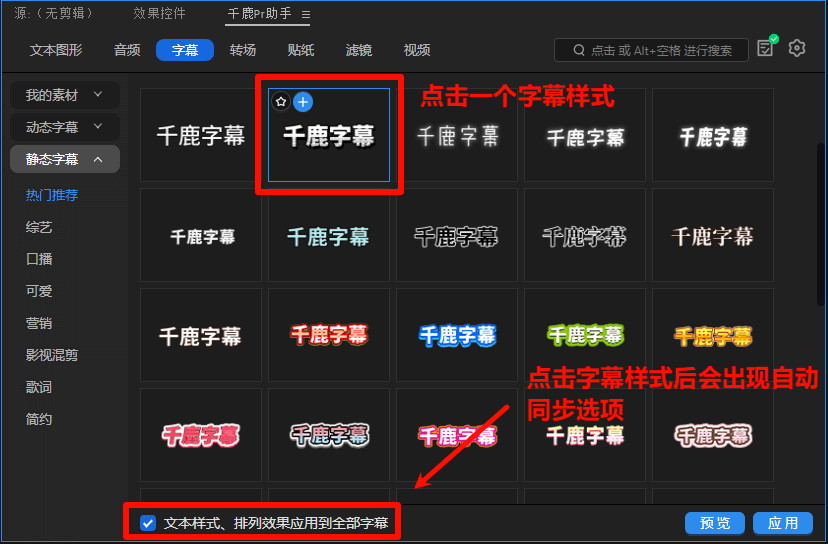Select the 口播 category
The image size is (828, 544).
tap(39, 259)
